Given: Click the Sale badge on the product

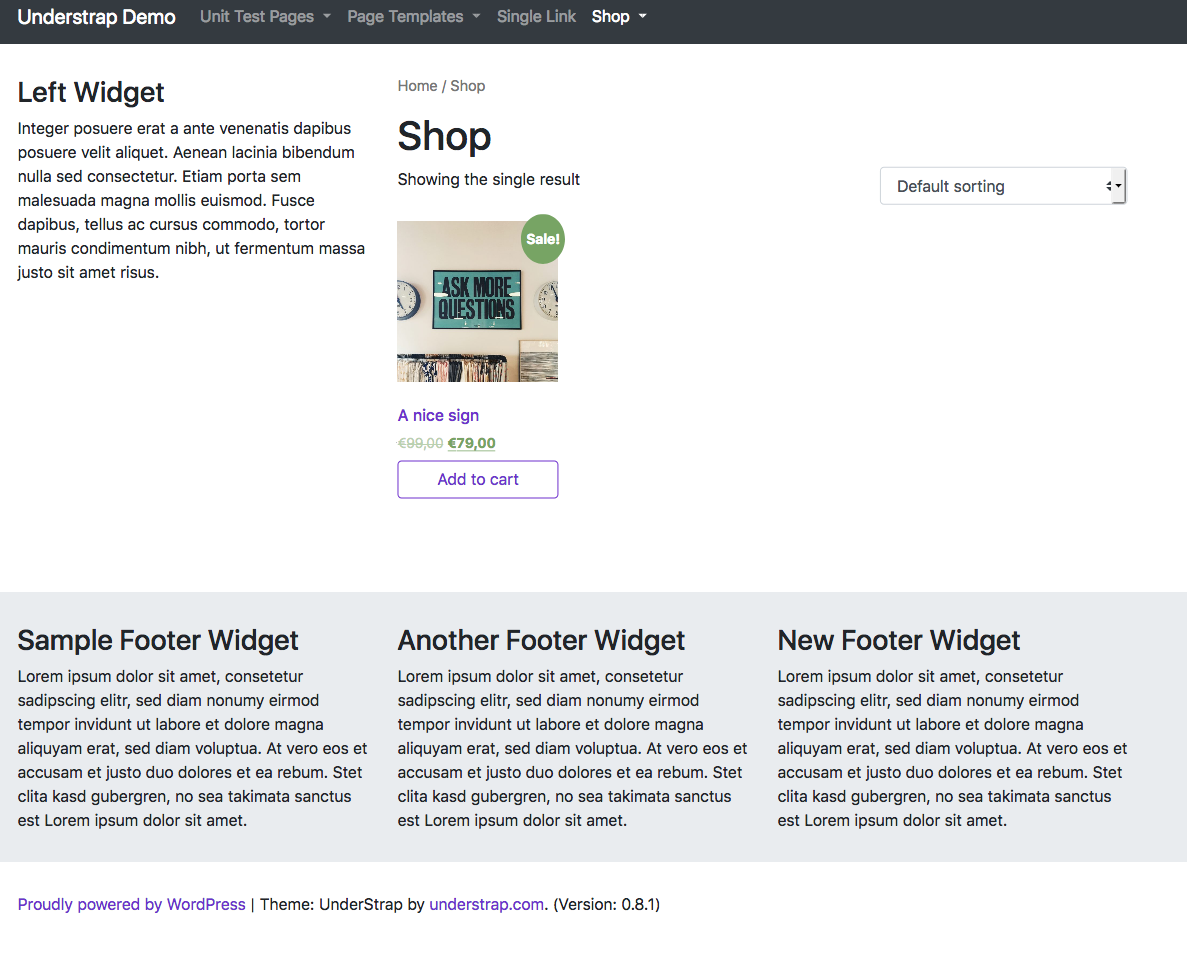Looking at the screenshot, I should [x=542, y=239].
